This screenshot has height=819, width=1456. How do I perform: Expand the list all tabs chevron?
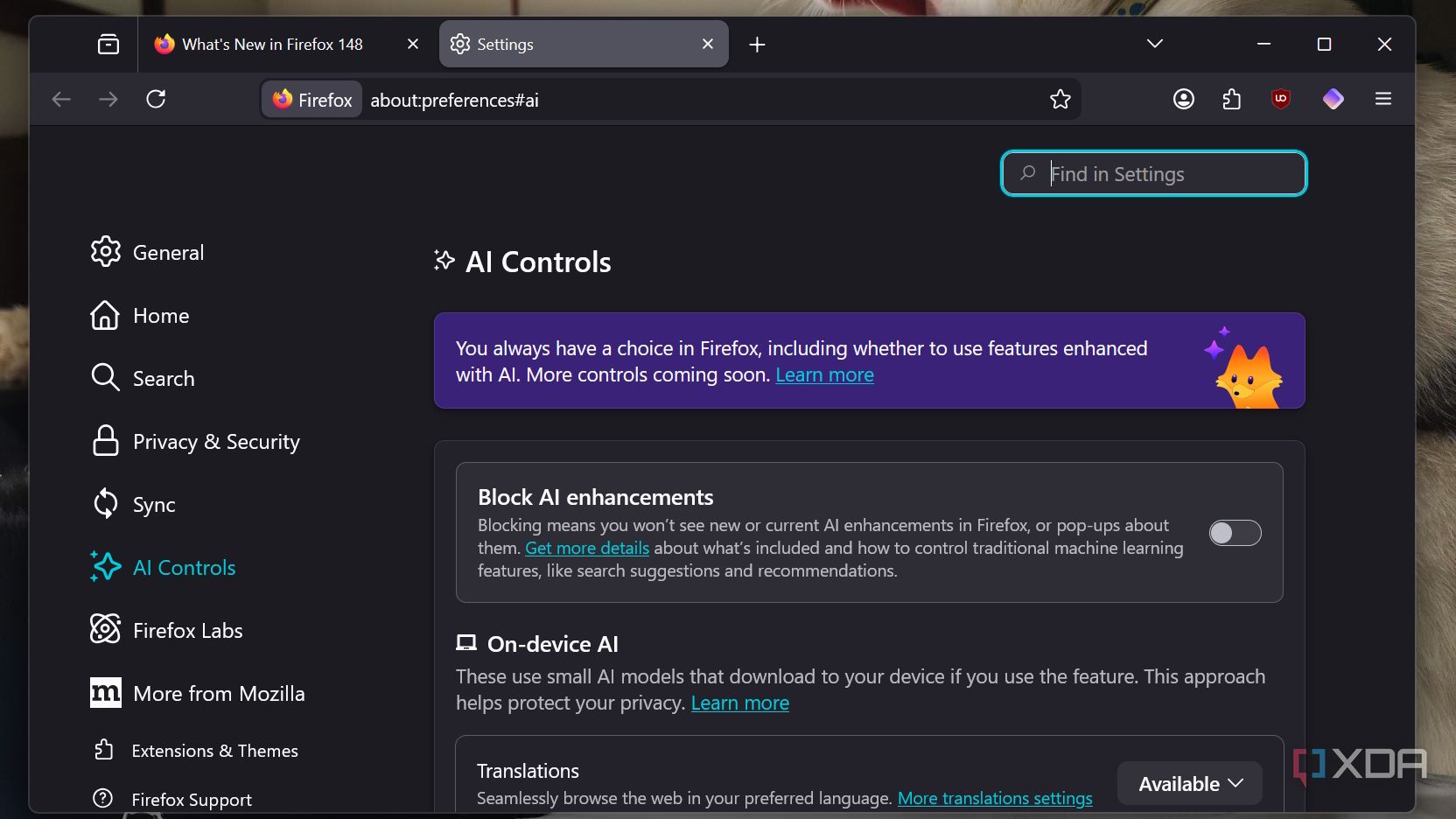[1155, 44]
